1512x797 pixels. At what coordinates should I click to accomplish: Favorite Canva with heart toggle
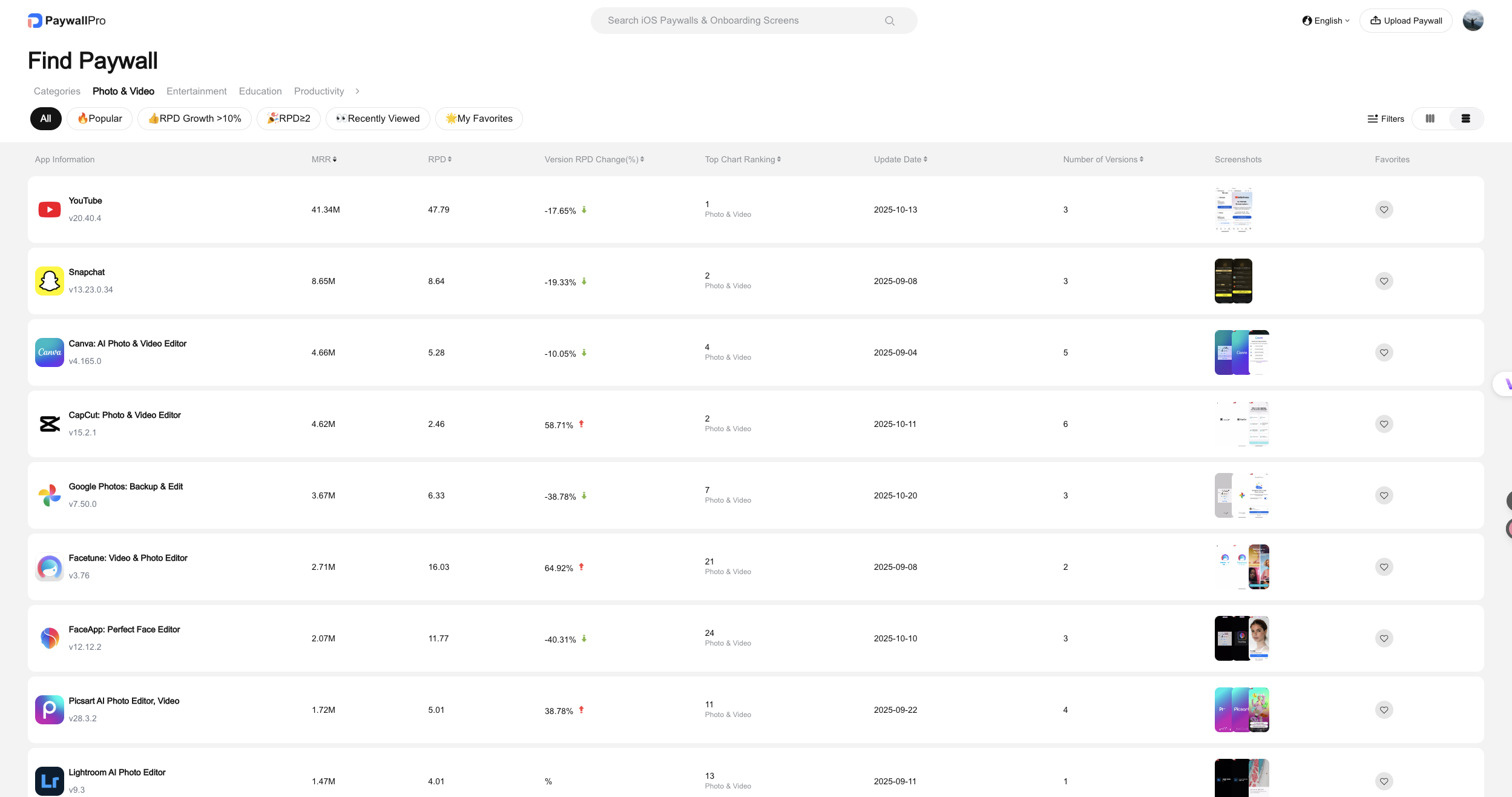coord(1384,352)
